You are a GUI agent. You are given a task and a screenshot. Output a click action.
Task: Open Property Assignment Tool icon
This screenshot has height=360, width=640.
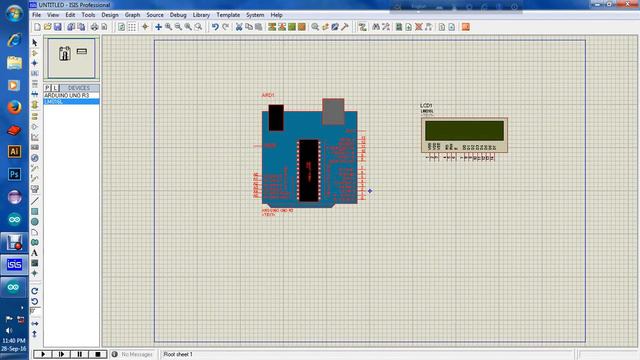tap(386, 27)
